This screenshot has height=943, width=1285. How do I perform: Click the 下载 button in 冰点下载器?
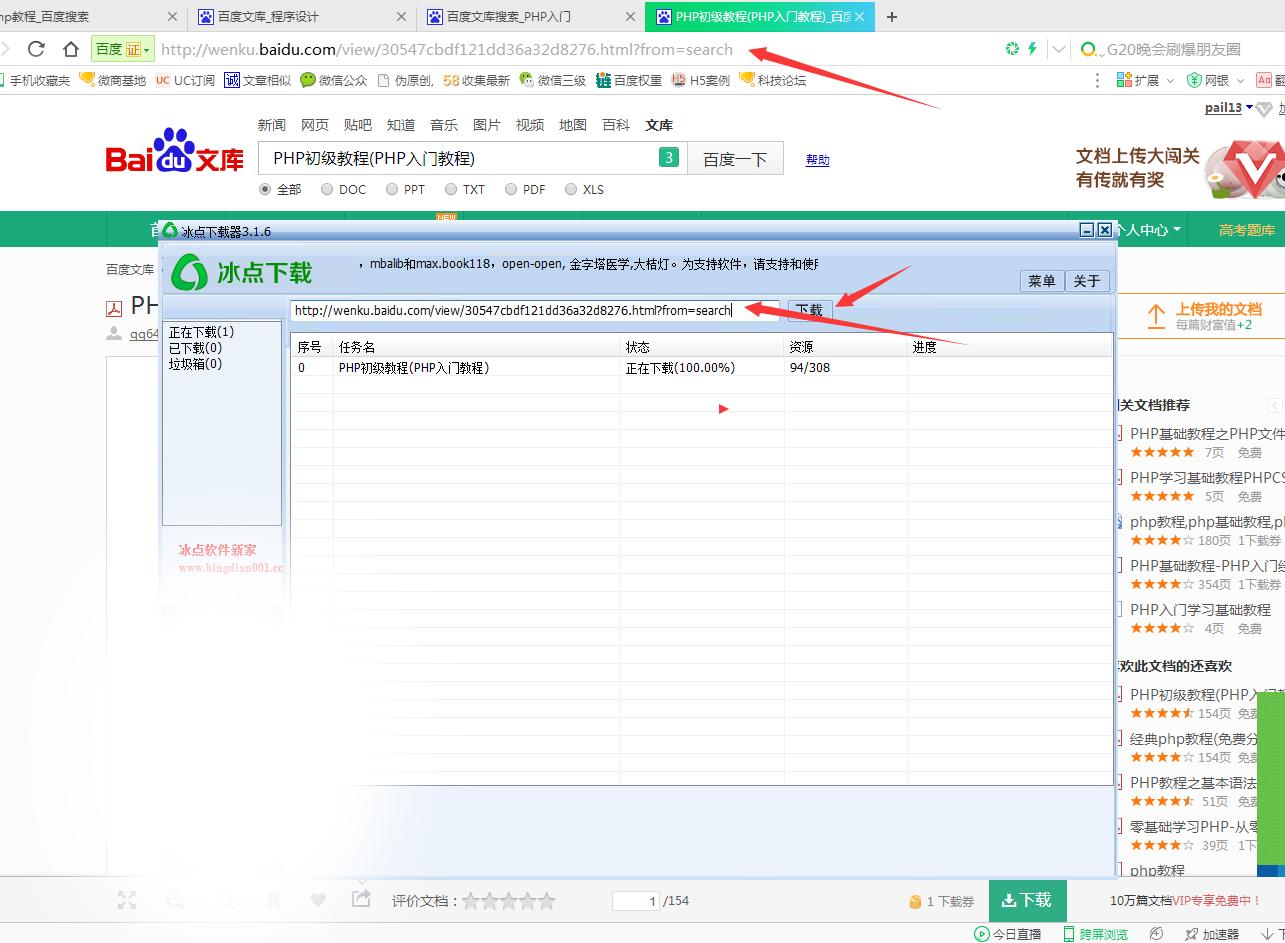pyautogui.click(x=810, y=310)
